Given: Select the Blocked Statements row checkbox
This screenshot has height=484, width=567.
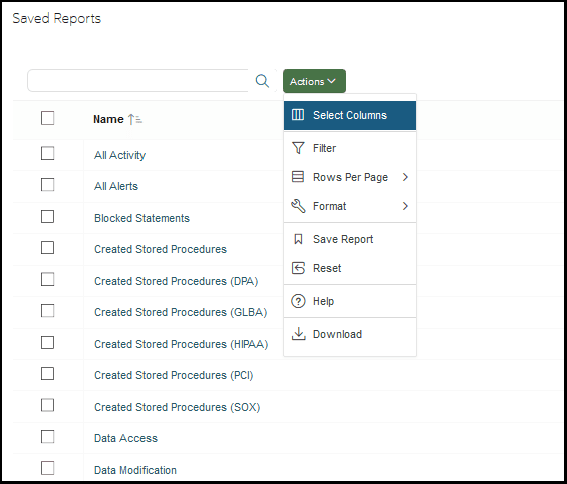Looking at the screenshot, I should tap(47, 216).
